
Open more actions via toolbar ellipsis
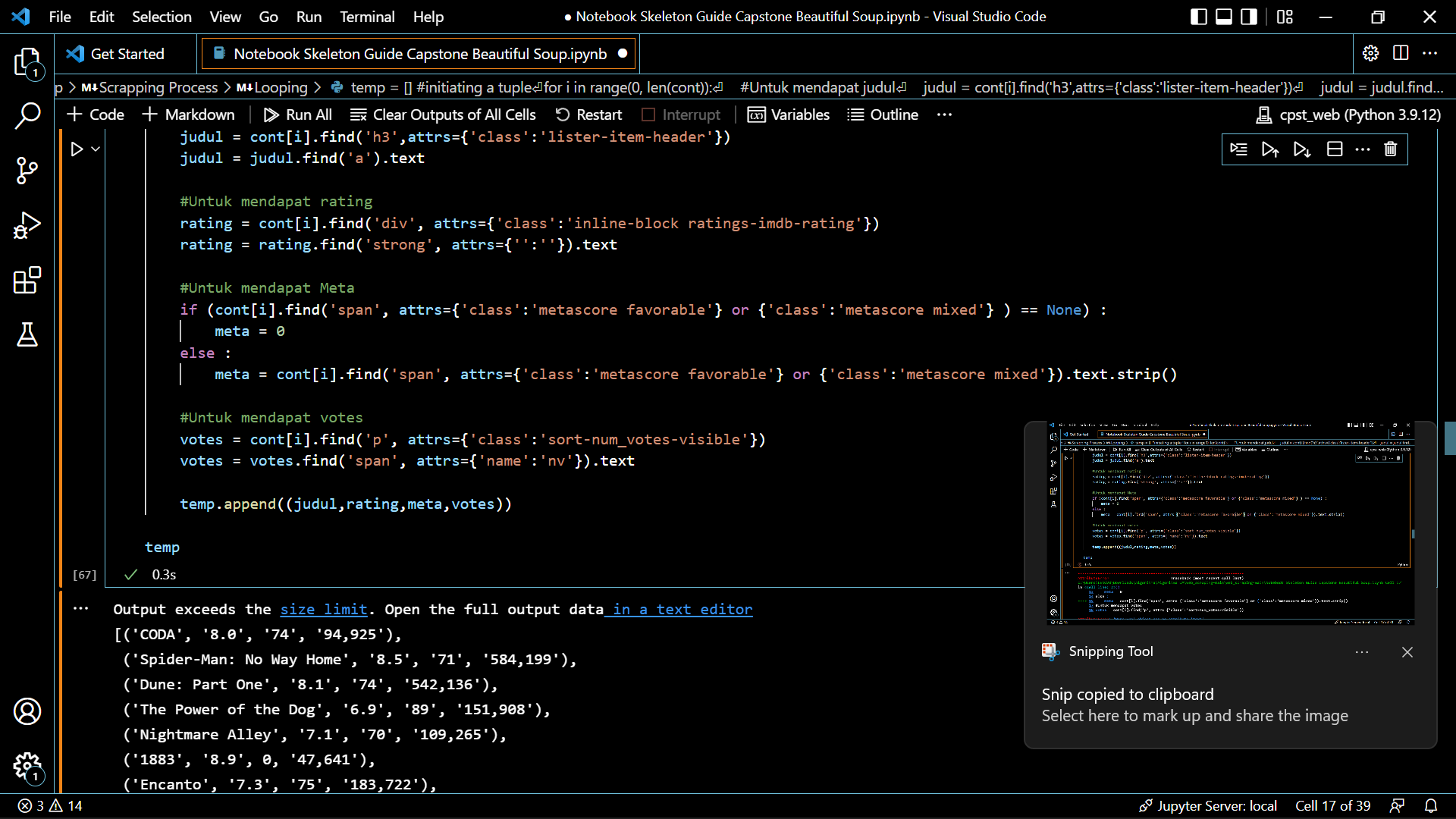tap(944, 115)
